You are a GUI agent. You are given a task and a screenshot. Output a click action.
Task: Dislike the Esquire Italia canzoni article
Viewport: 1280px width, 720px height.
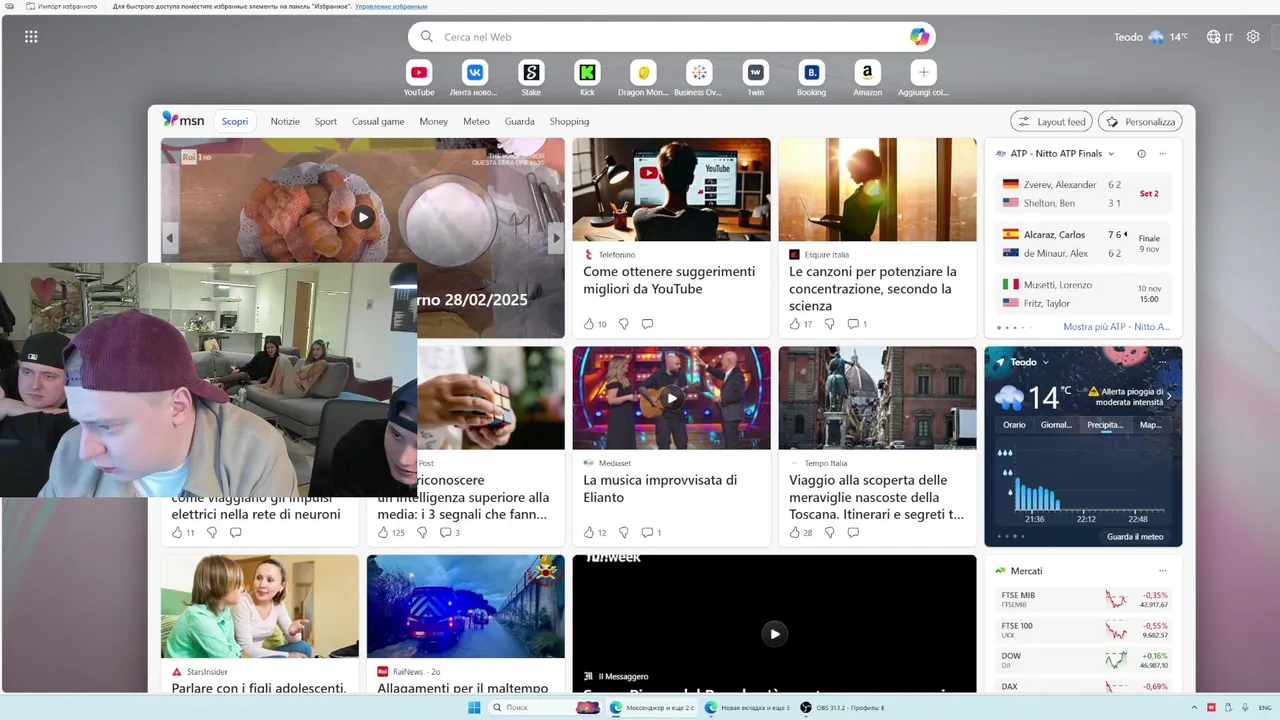point(830,324)
